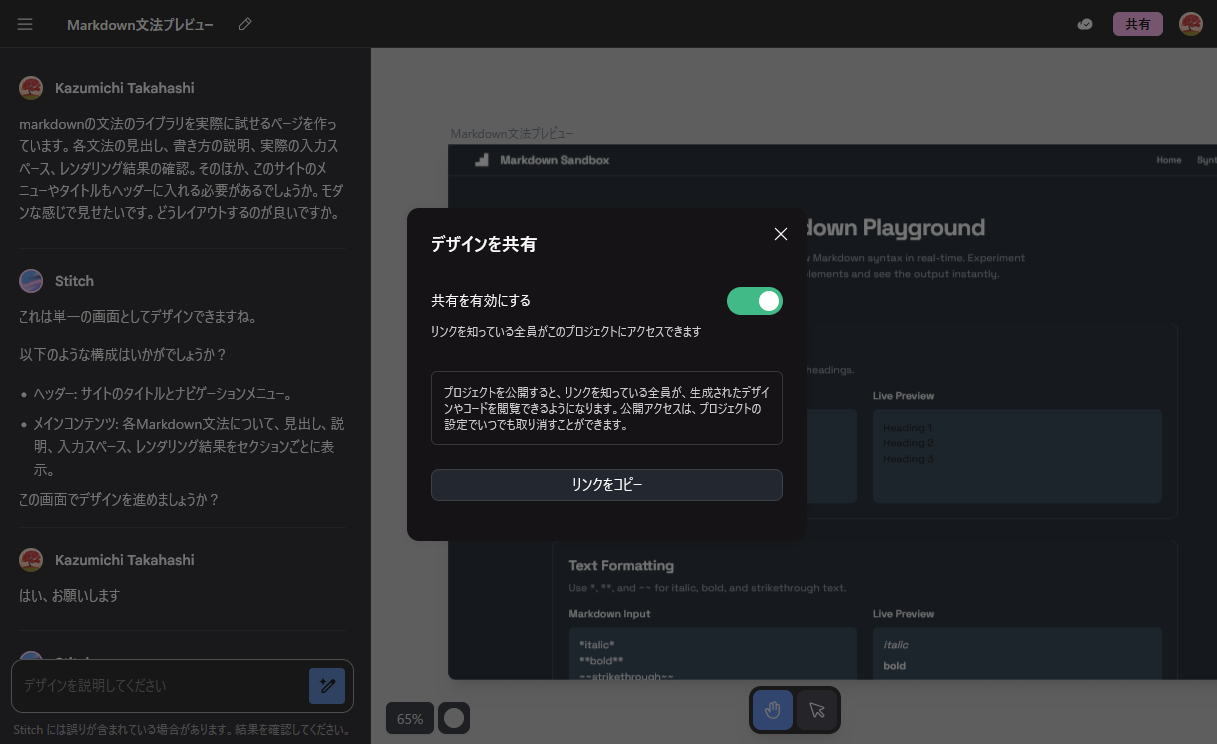Click the magic wand generate button
Viewport: 1217px width, 744px height.
point(327,686)
